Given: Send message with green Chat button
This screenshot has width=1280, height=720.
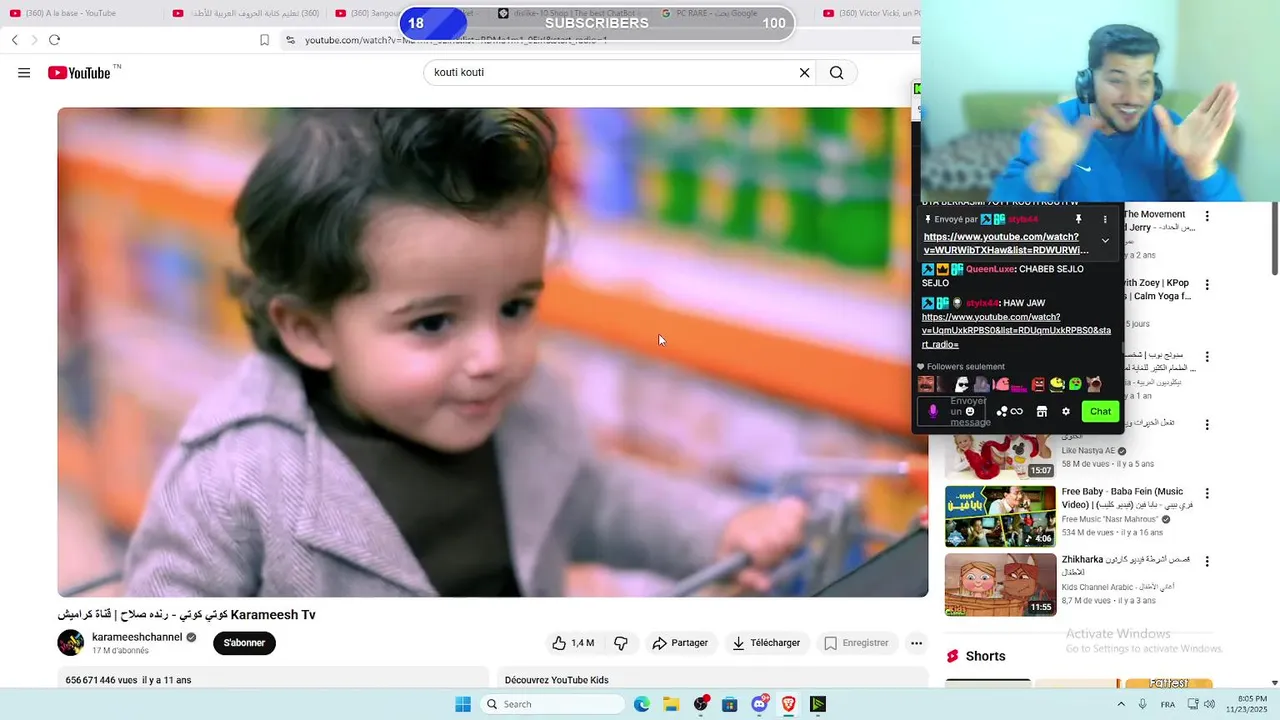Looking at the screenshot, I should 1100,412.
